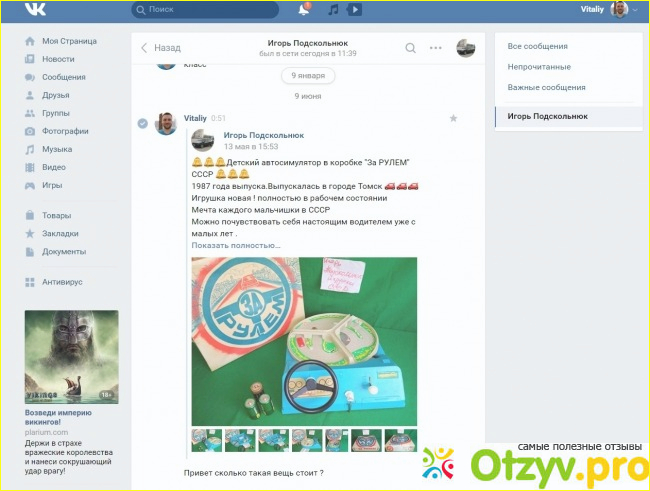This screenshot has width=650, height=491.
Task: Mark message as important with star
Action: [453, 118]
